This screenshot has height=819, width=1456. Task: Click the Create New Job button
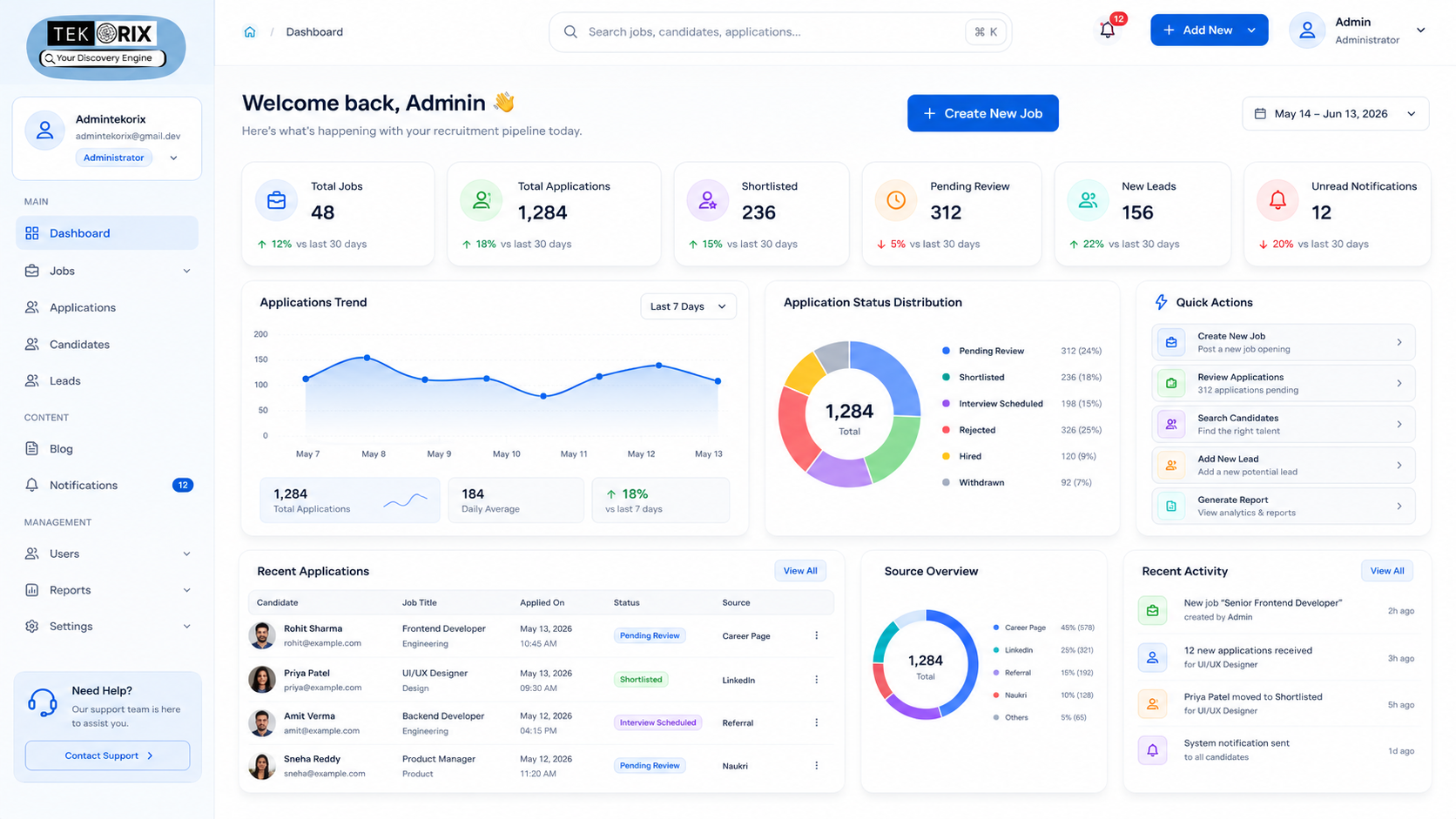coord(982,113)
